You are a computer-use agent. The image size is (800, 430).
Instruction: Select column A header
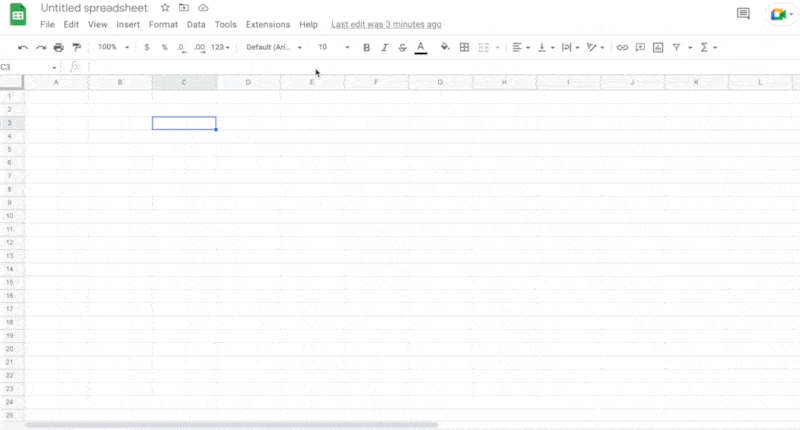pos(56,82)
